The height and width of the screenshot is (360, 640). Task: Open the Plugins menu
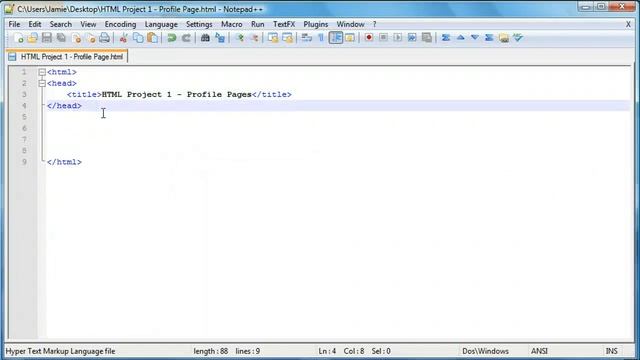(x=316, y=24)
